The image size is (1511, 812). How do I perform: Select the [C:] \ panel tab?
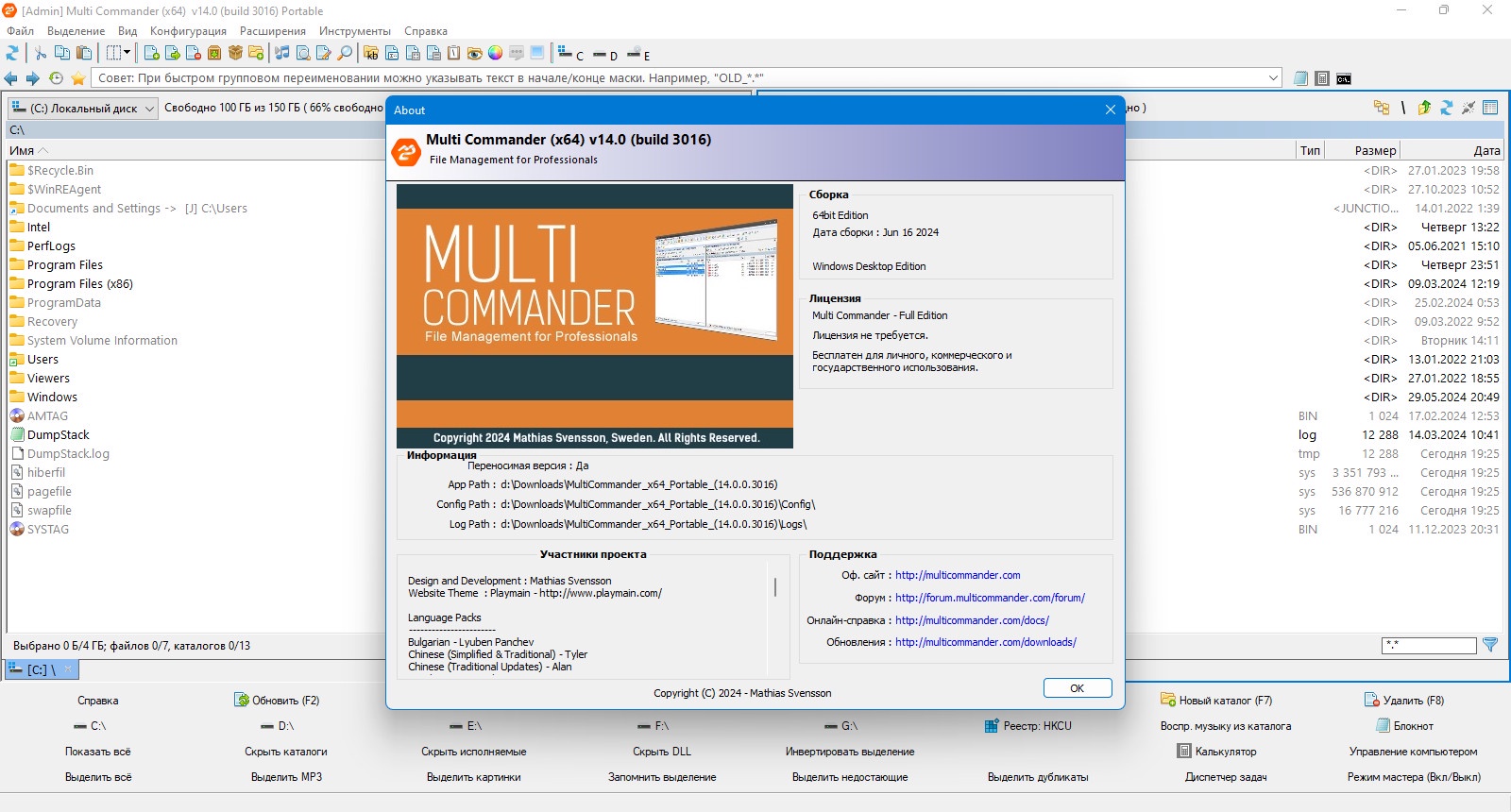pos(41,669)
